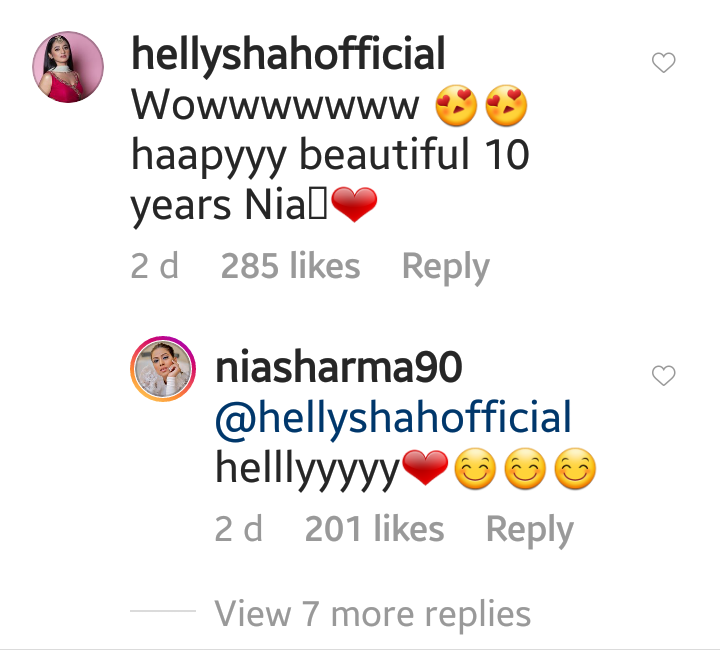Open hellyshahofficial's profile picture
This screenshot has width=720, height=654.
coord(69,67)
